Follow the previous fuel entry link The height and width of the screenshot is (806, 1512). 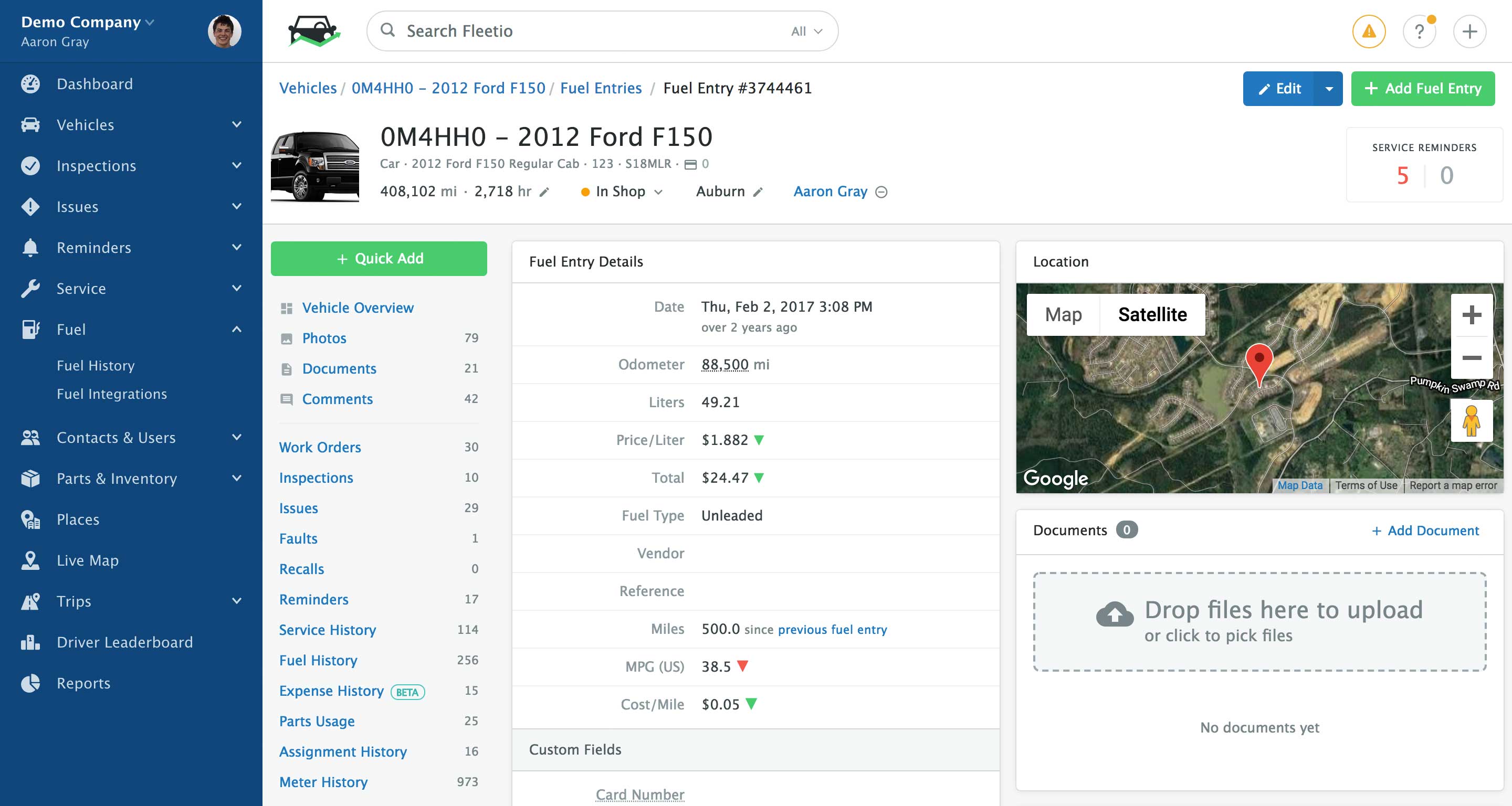[x=832, y=630]
